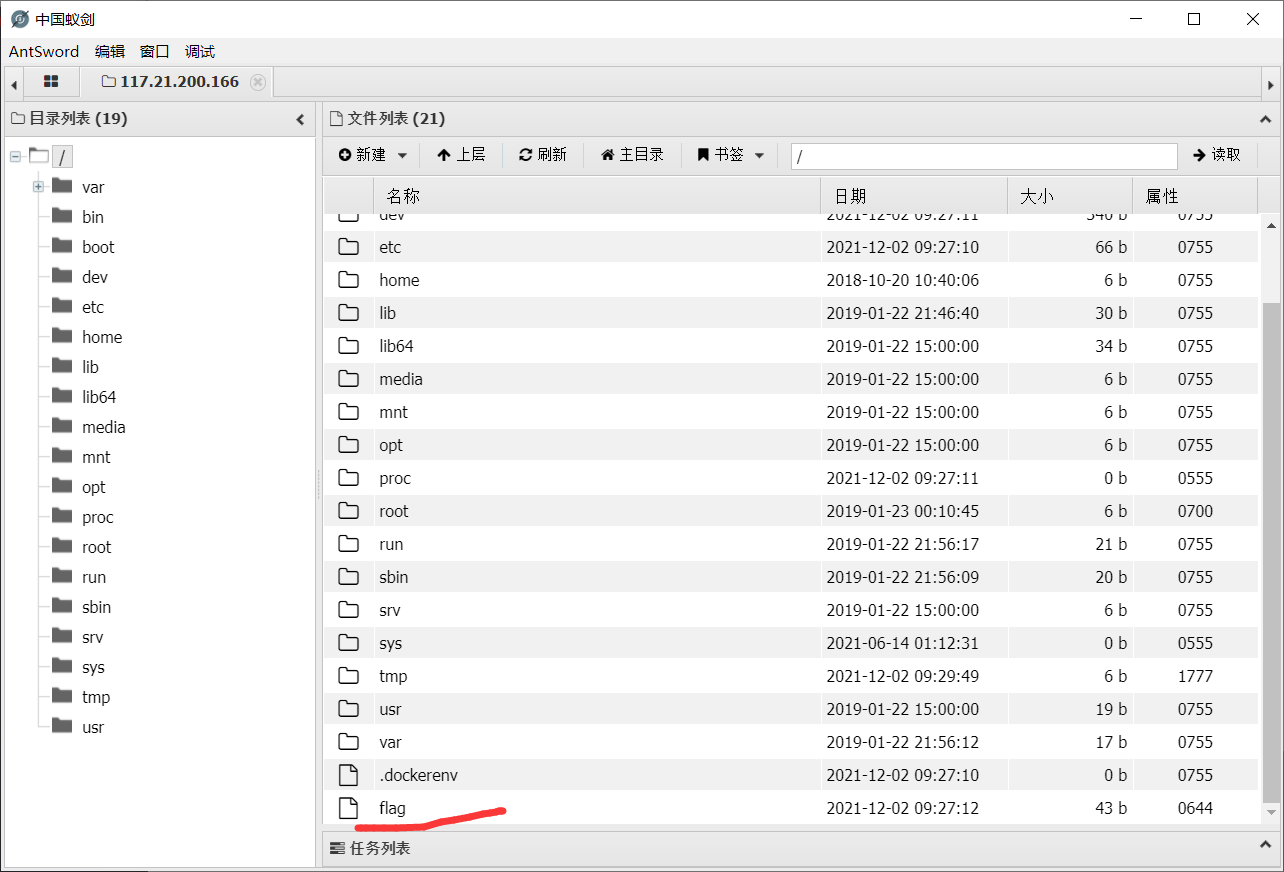The image size is (1284, 872).
Task: Click the file icon of the flag row
Action: (x=348, y=808)
